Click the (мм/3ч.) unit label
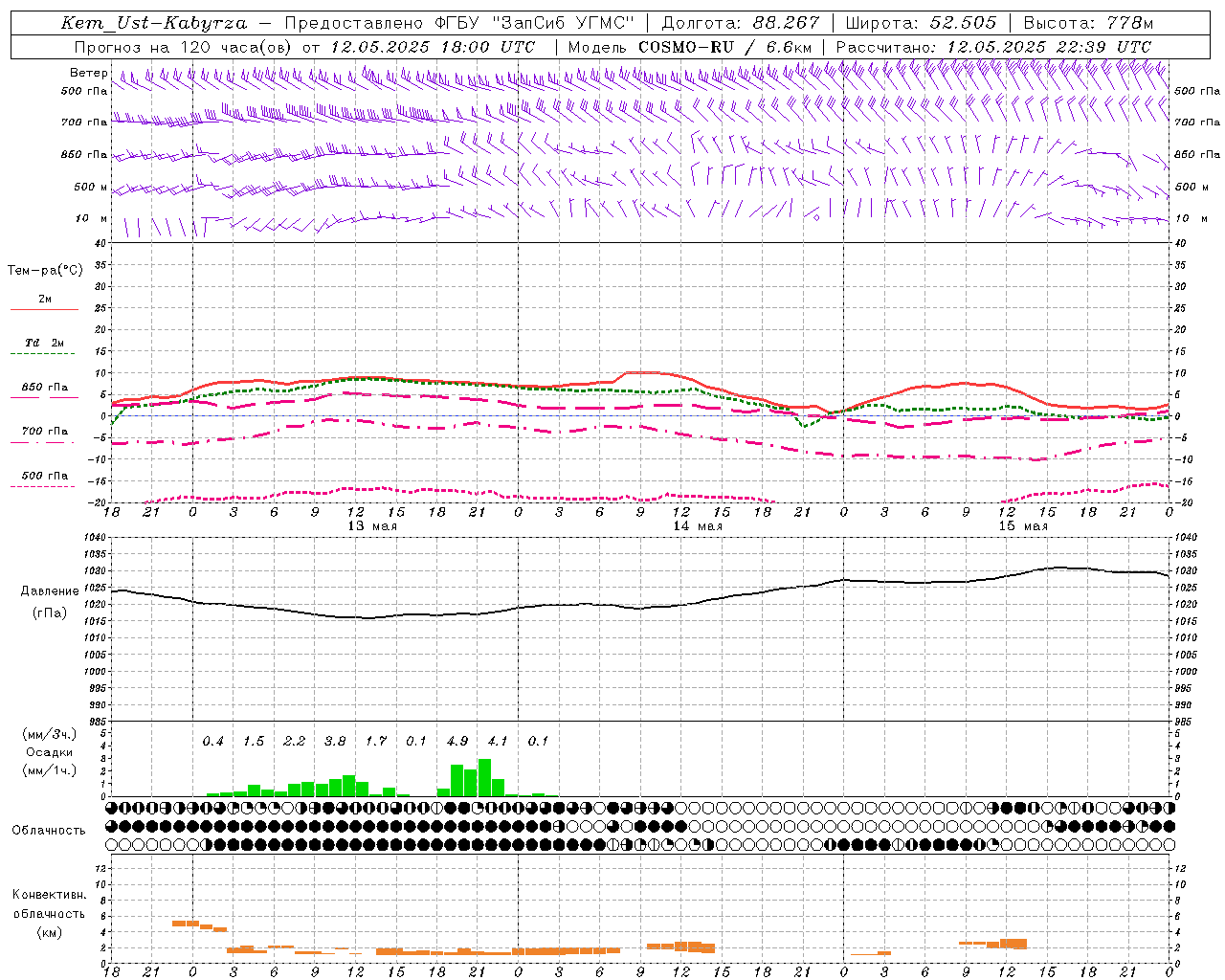The image size is (1225, 980). 50,734
